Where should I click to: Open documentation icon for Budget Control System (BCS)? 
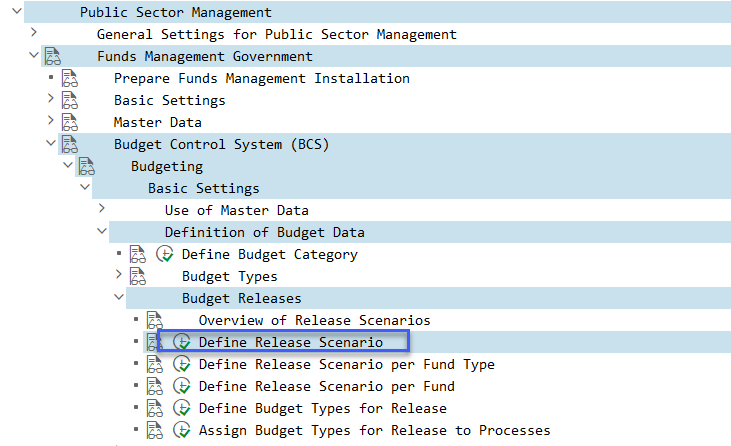[70, 144]
